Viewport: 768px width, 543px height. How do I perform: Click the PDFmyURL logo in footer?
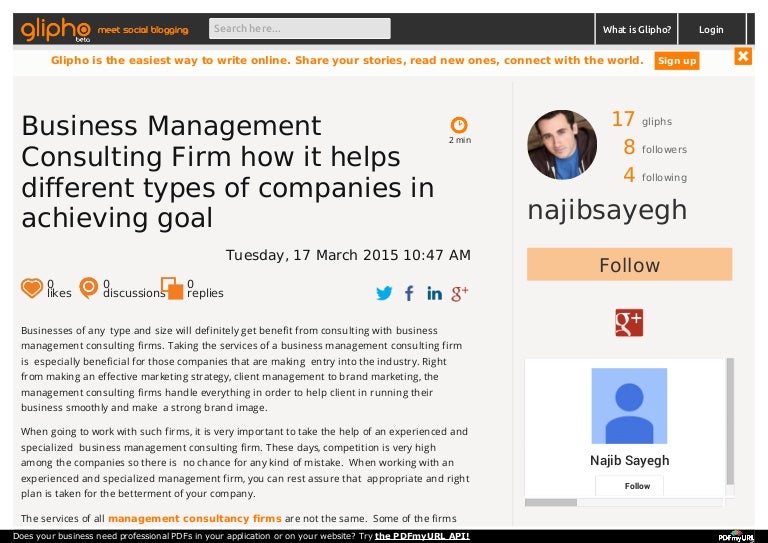coord(736,537)
